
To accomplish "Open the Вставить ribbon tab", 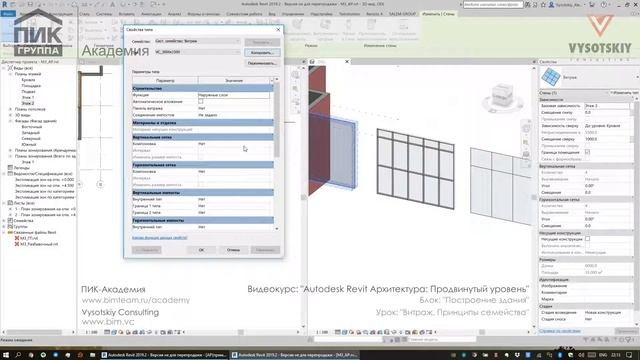I will point(126,14).
